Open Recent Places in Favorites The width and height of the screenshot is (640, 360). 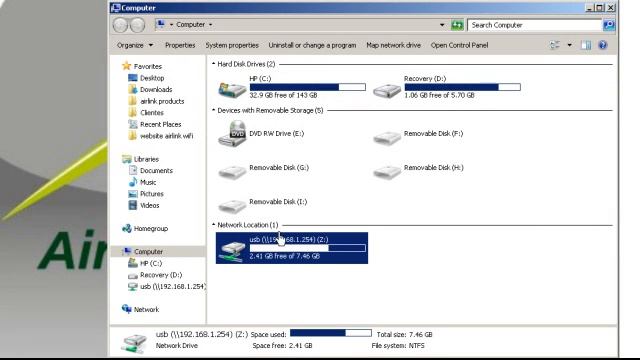coord(160,124)
